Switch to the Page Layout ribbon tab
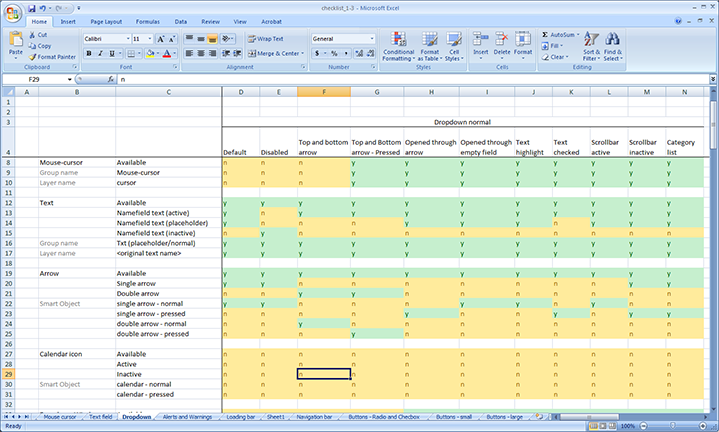The width and height of the screenshot is (719, 432). (x=105, y=20)
